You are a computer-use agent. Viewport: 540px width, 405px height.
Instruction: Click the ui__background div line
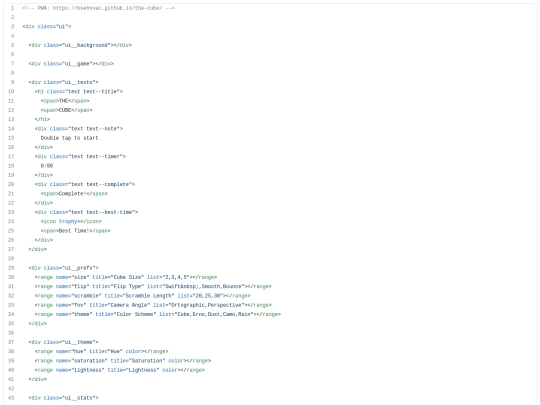click(x=80, y=45)
